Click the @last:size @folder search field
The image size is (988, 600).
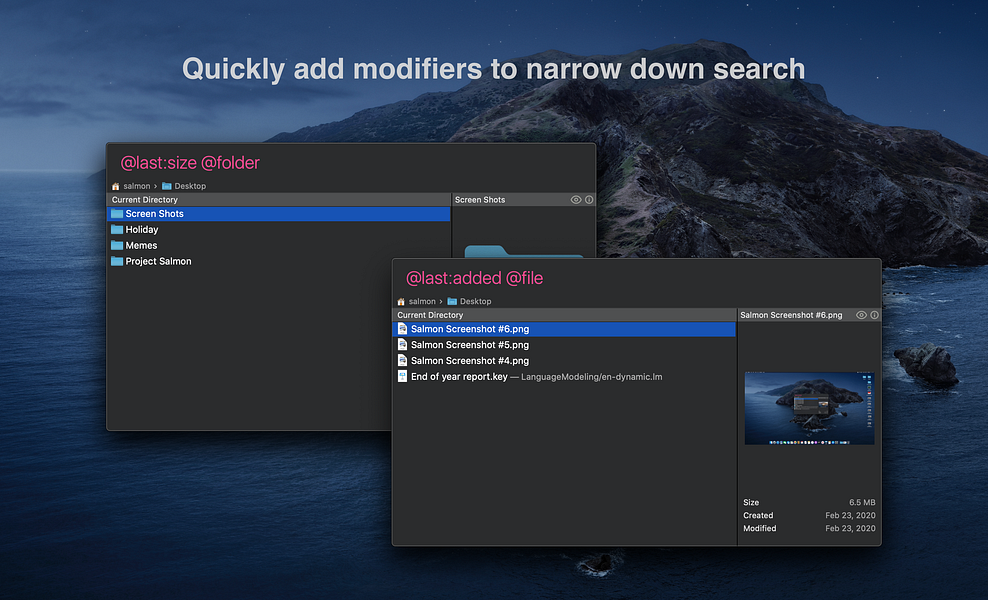(x=351, y=163)
